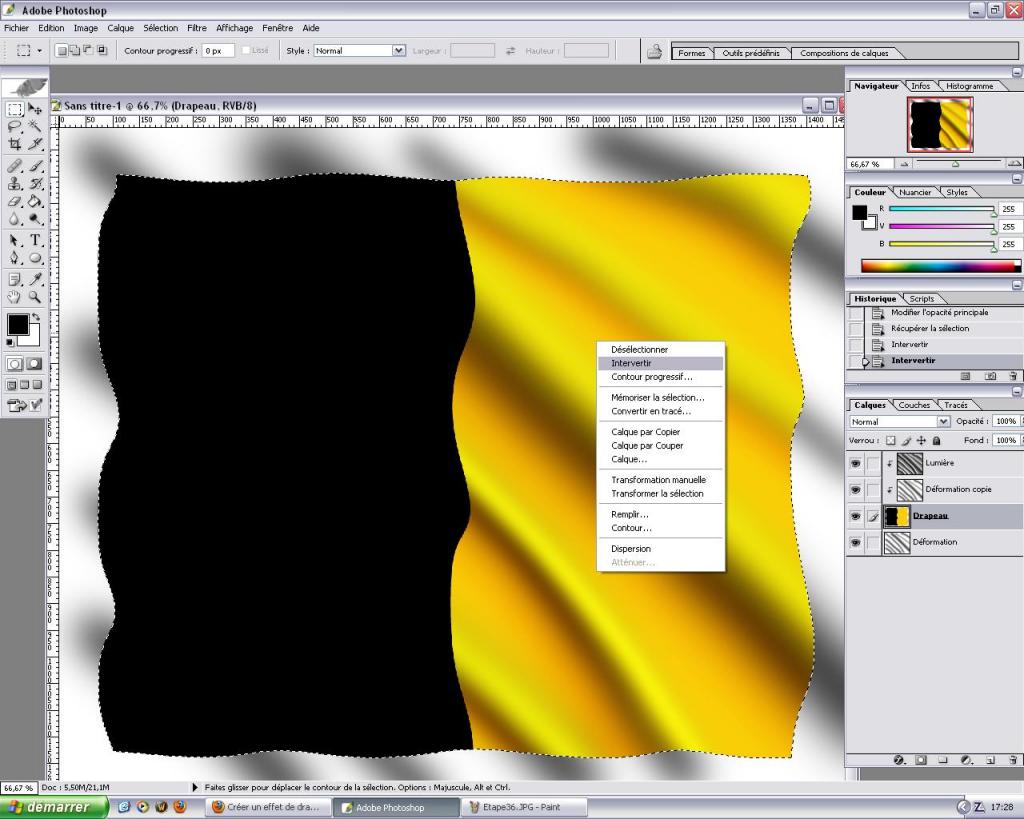
Task: Select the Healing Brush tool
Action: pyautogui.click(x=15, y=166)
